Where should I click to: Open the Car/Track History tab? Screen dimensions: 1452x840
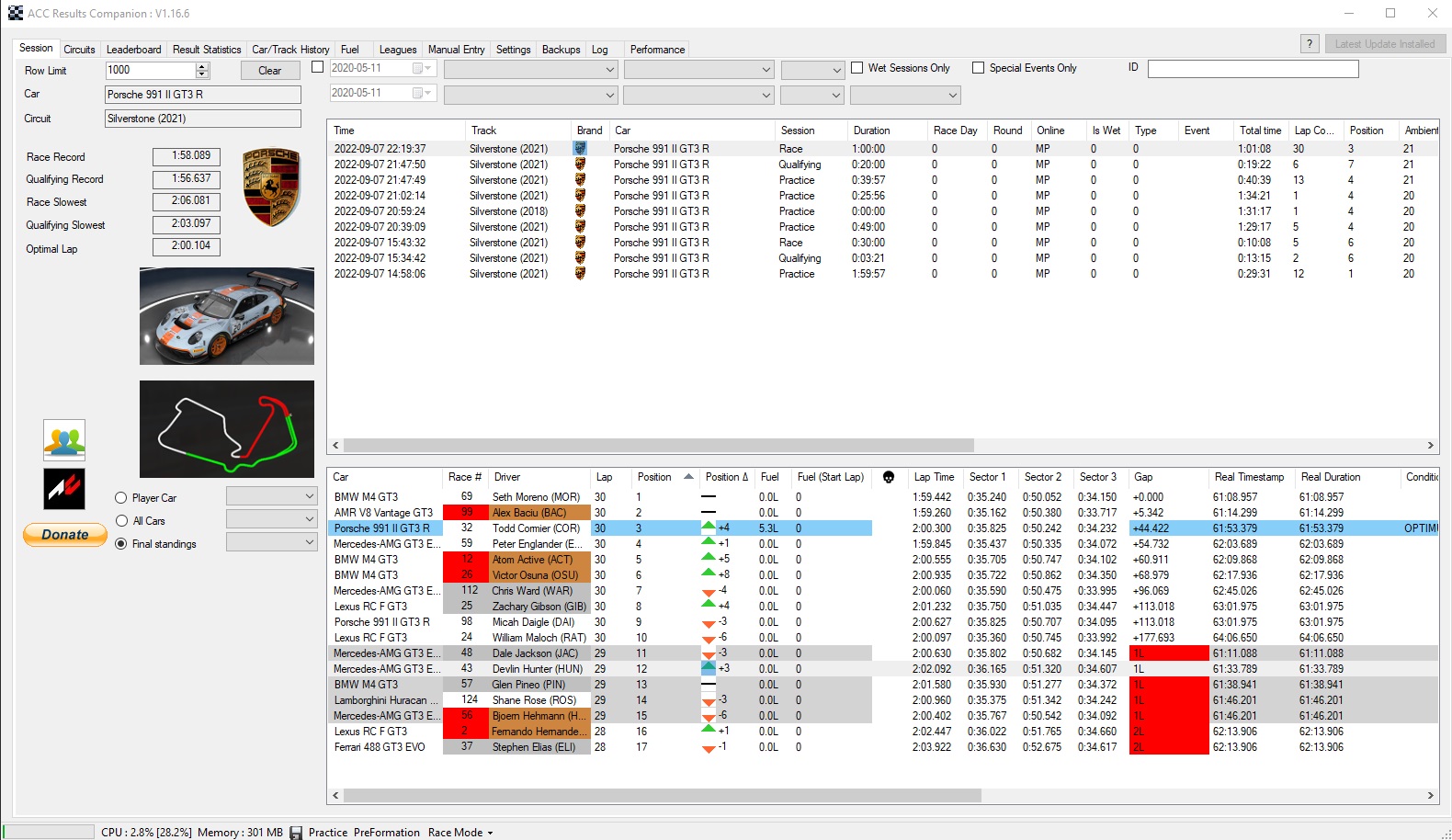[x=290, y=50]
